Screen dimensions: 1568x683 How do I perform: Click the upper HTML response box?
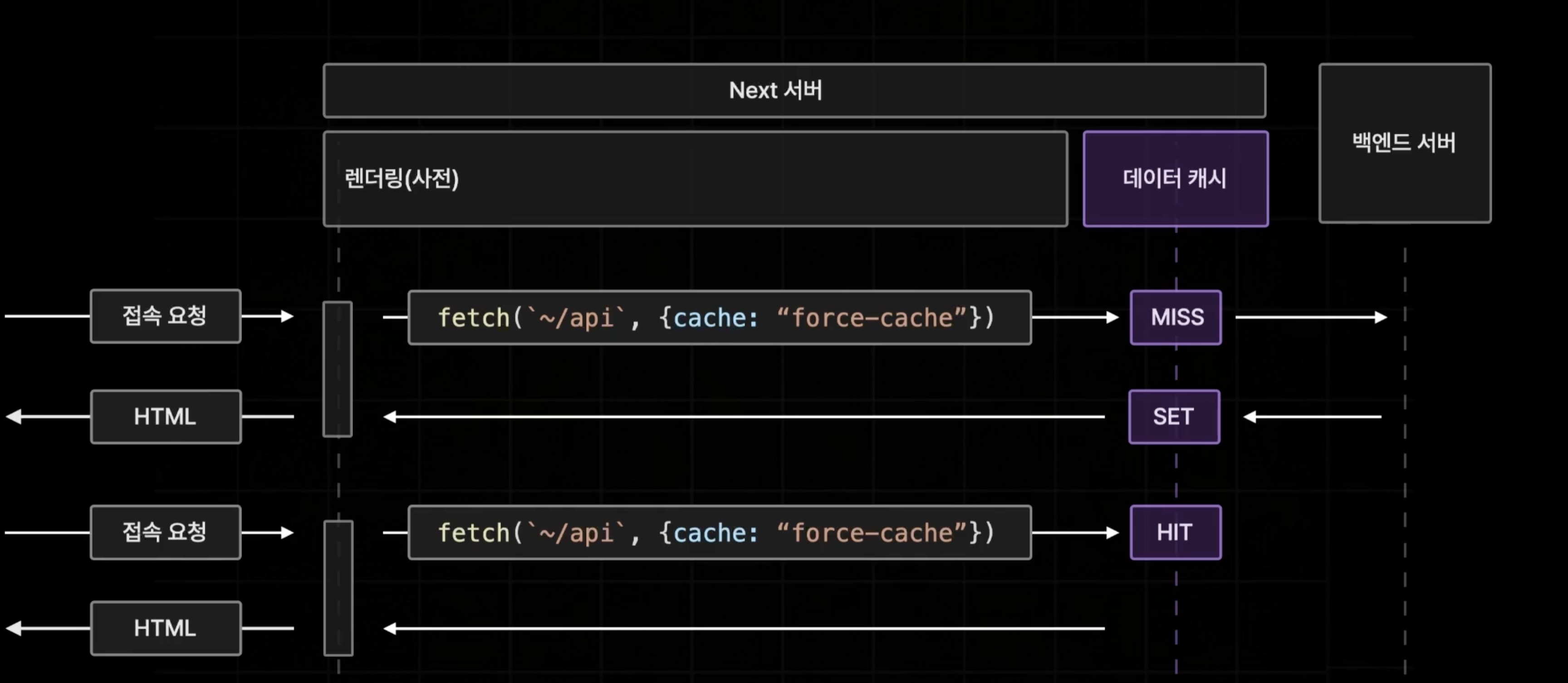click(166, 417)
